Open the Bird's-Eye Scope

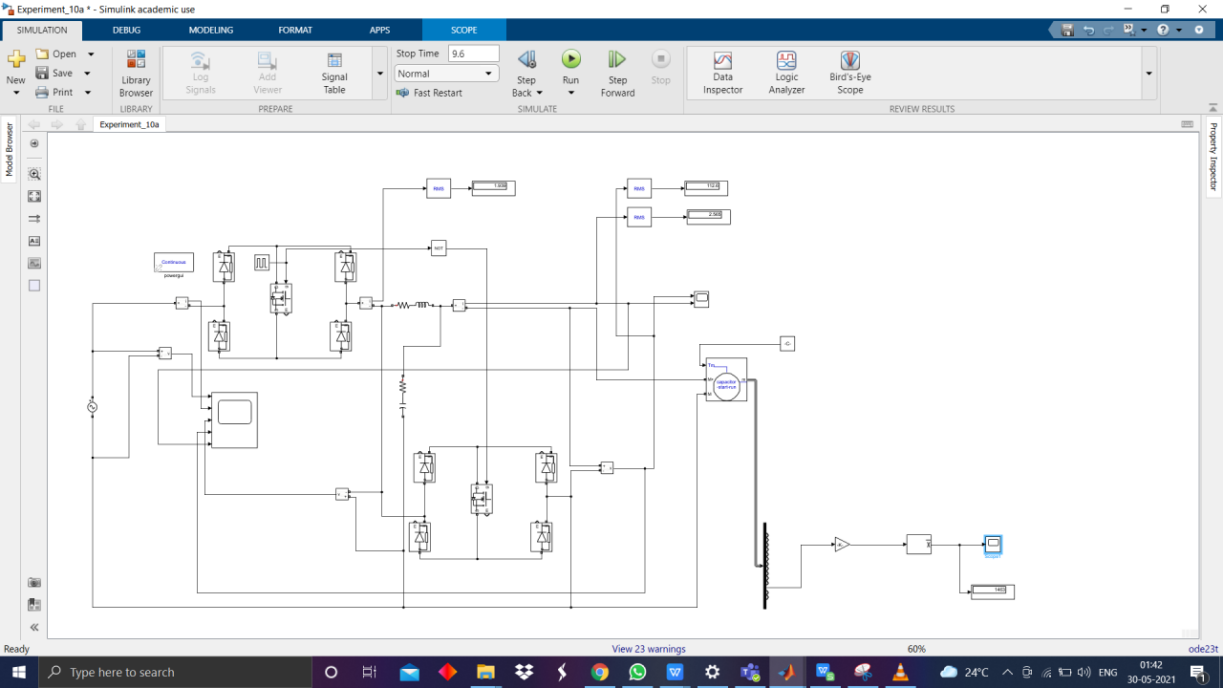pyautogui.click(x=850, y=73)
